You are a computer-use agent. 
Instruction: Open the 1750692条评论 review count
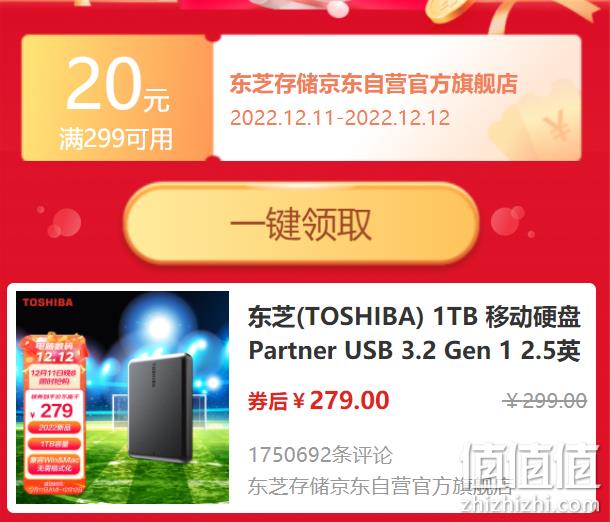click(320, 455)
